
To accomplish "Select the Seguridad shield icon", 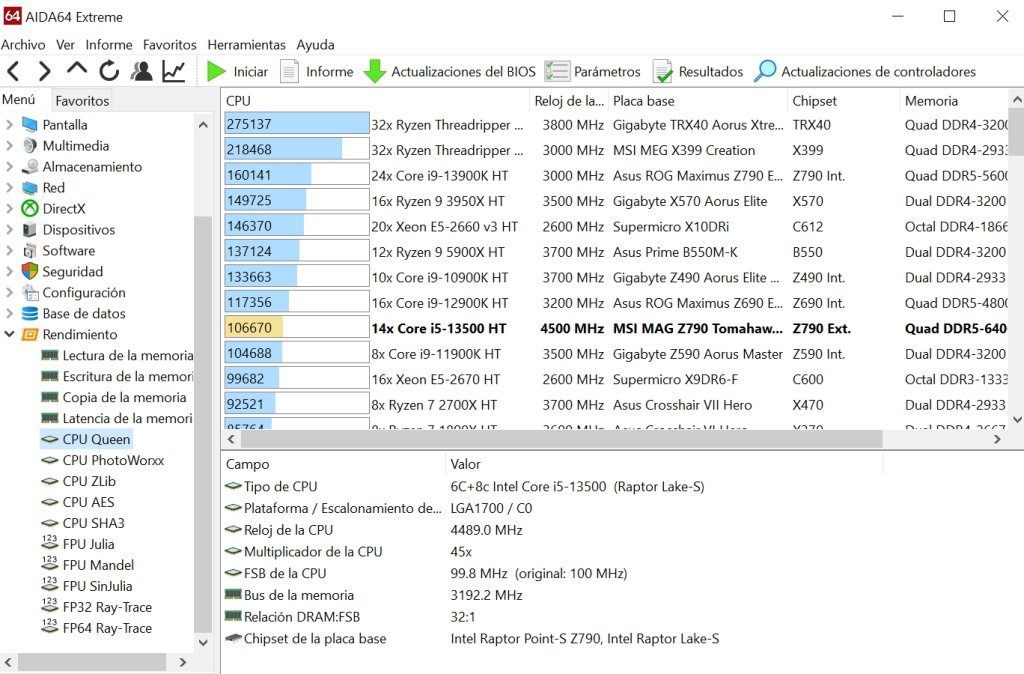I will point(29,271).
